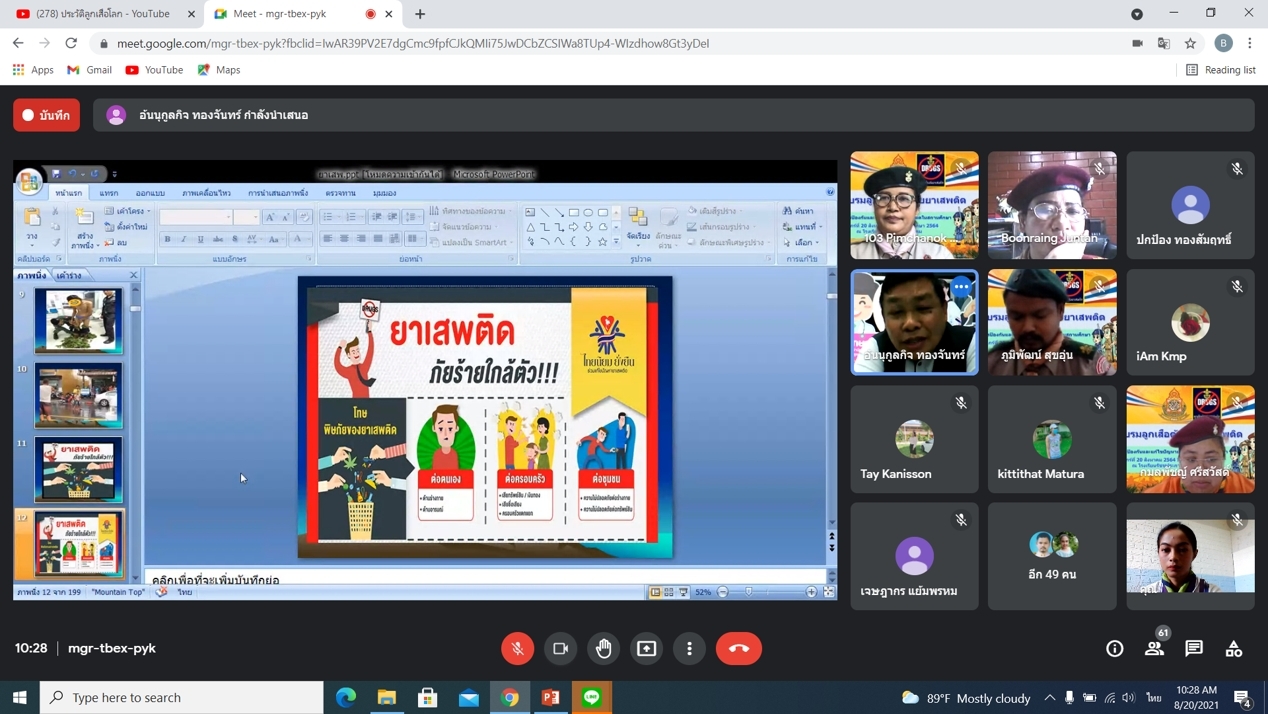Open the Reading list

1220,70
